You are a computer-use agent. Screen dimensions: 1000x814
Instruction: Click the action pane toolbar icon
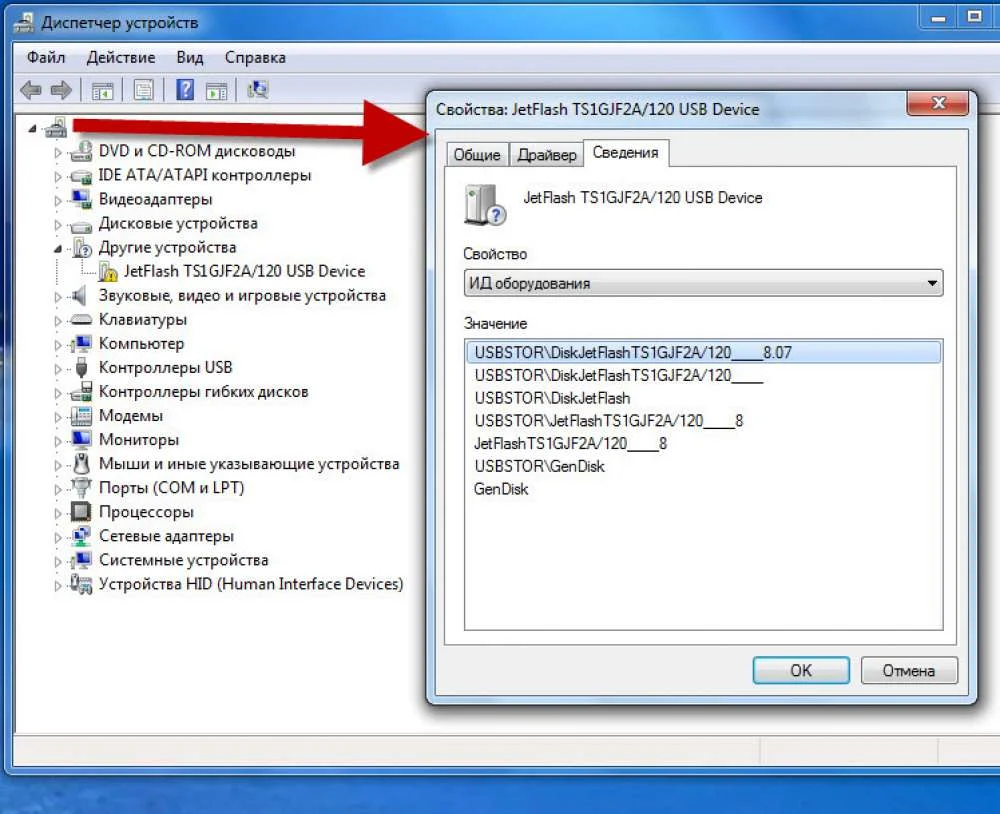pyautogui.click(x=217, y=91)
